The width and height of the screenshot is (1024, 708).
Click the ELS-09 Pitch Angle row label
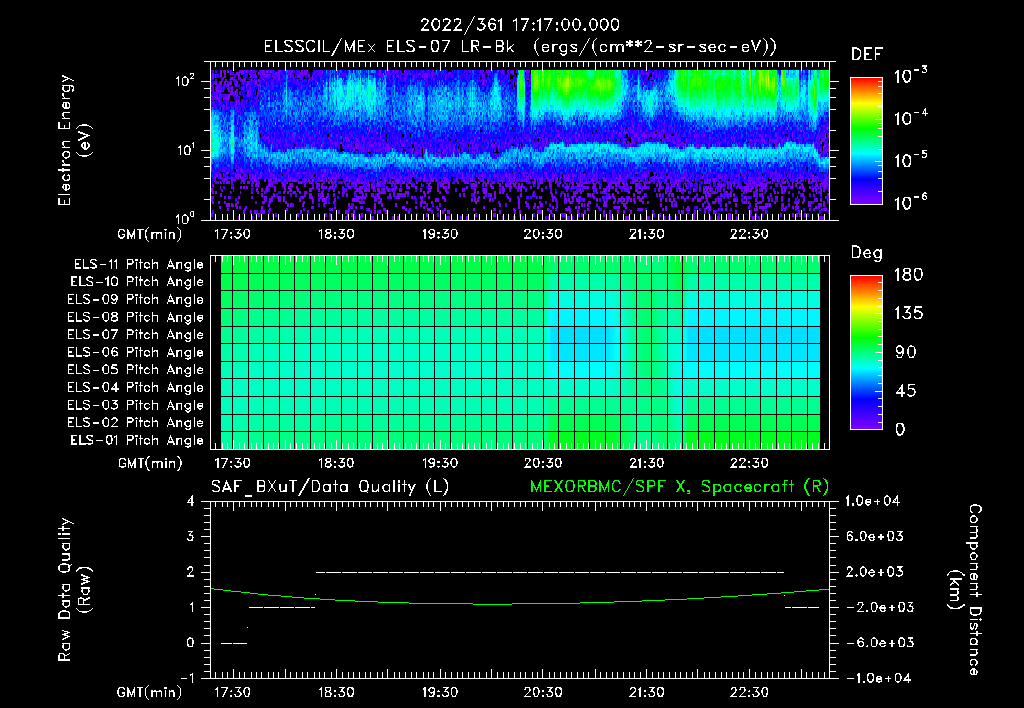point(135,300)
